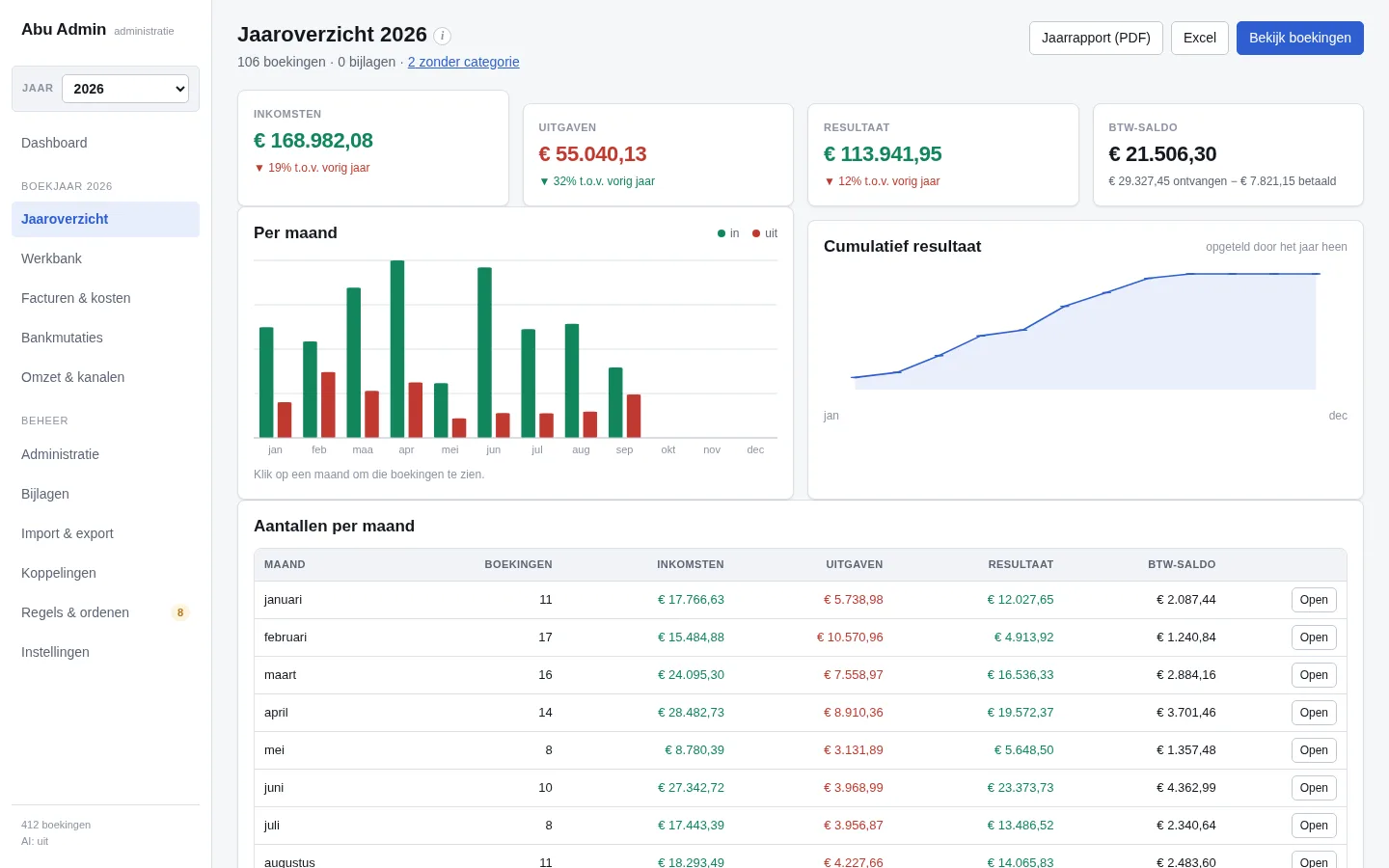Open Regels & ordenen
This screenshot has width=1389, height=868.
coord(105,612)
